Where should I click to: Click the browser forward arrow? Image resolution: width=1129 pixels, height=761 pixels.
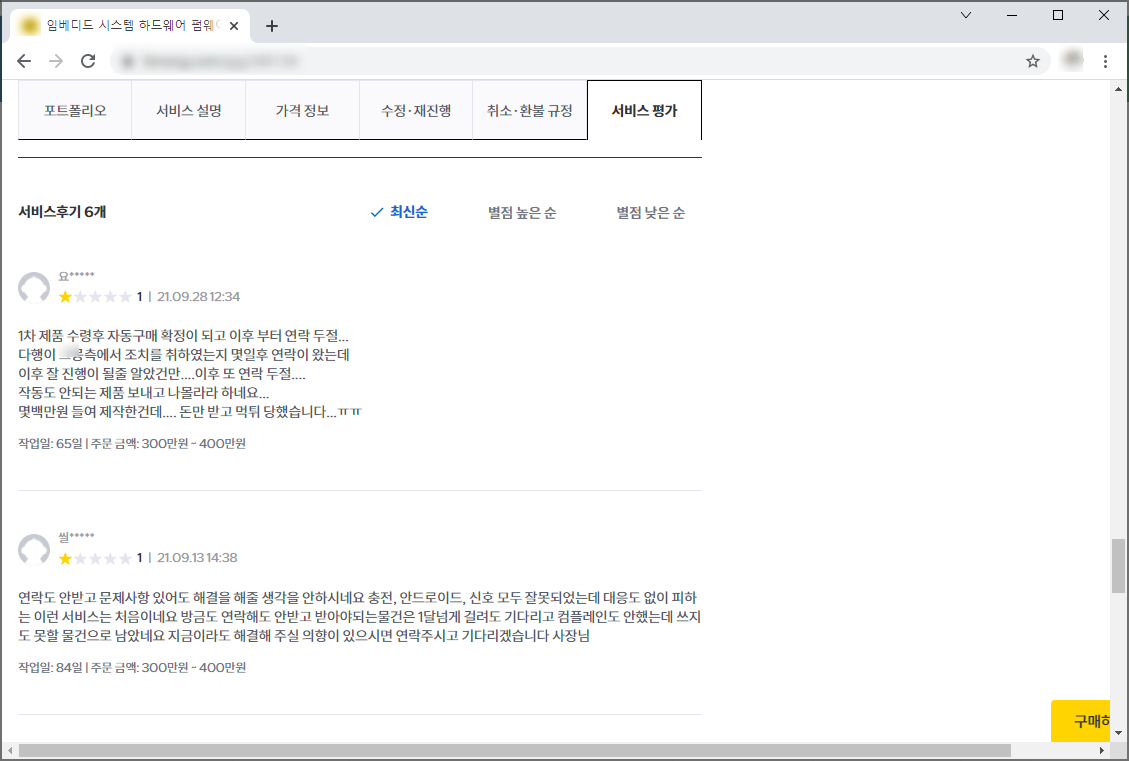pos(56,61)
